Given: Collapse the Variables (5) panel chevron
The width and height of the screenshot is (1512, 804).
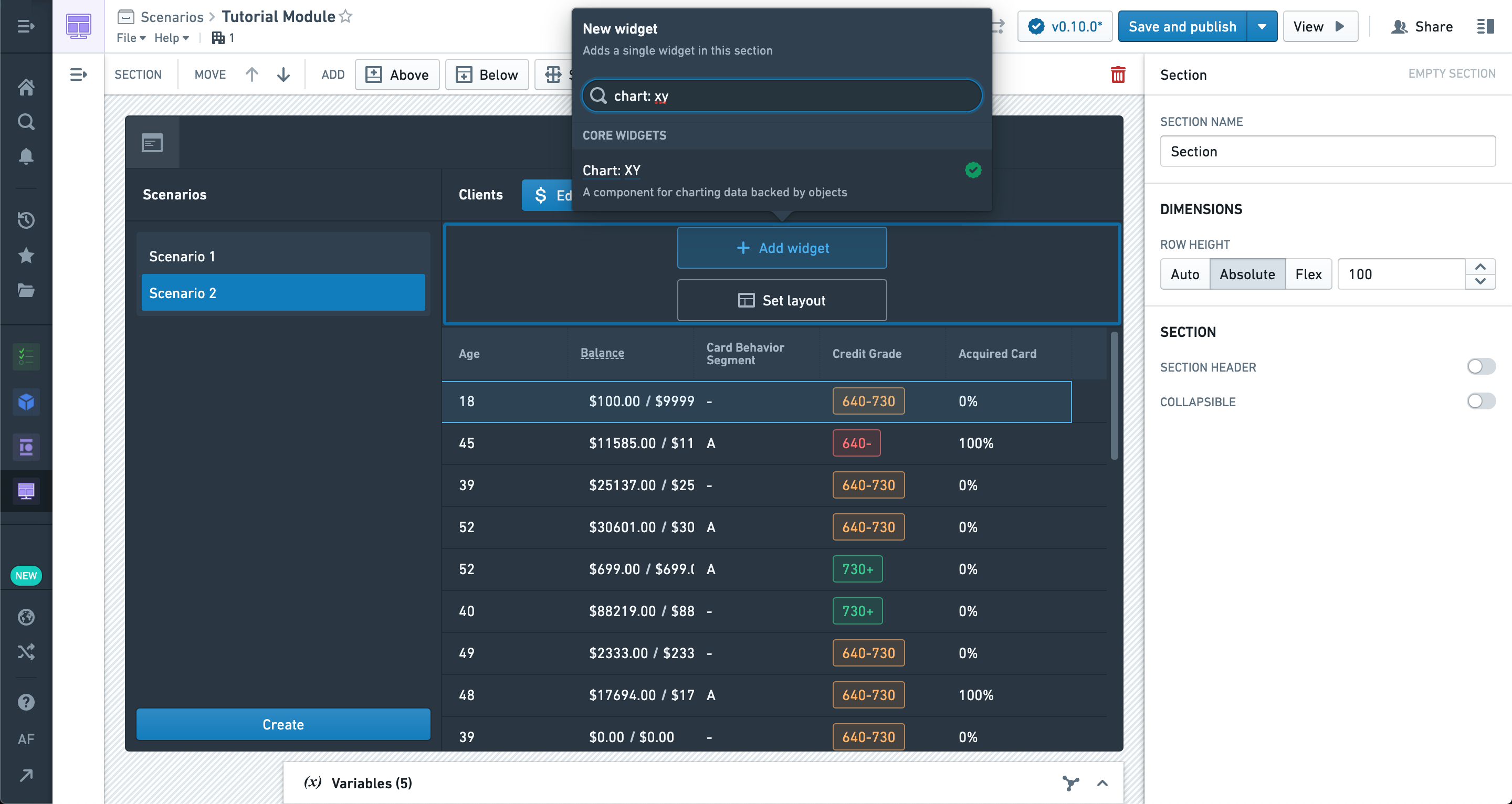Looking at the screenshot, I should [1102, 783].
